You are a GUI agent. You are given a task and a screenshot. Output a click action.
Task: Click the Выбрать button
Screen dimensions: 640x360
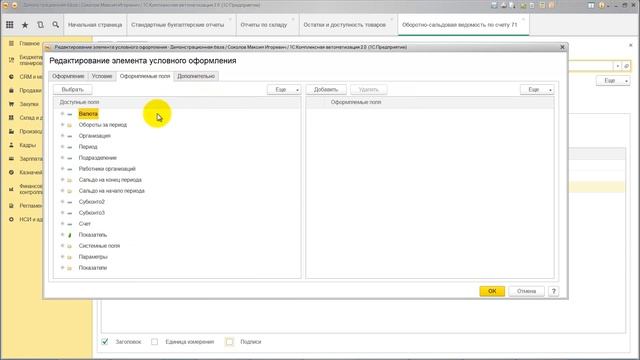73,89
